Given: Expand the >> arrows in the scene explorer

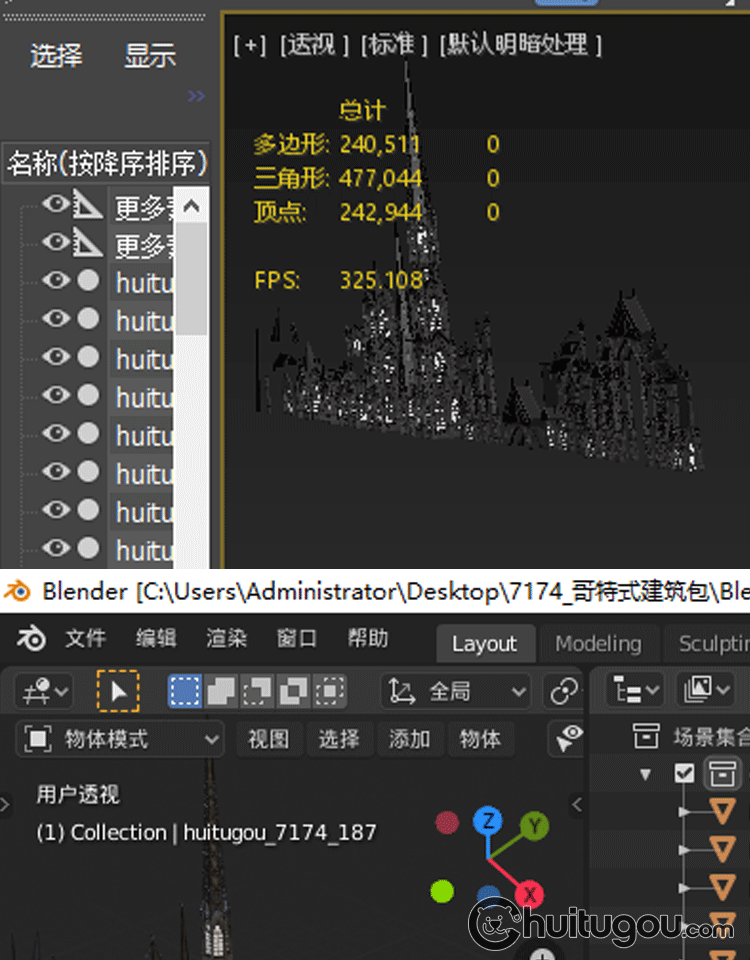Looking at the screenshot, I should 196,96.
